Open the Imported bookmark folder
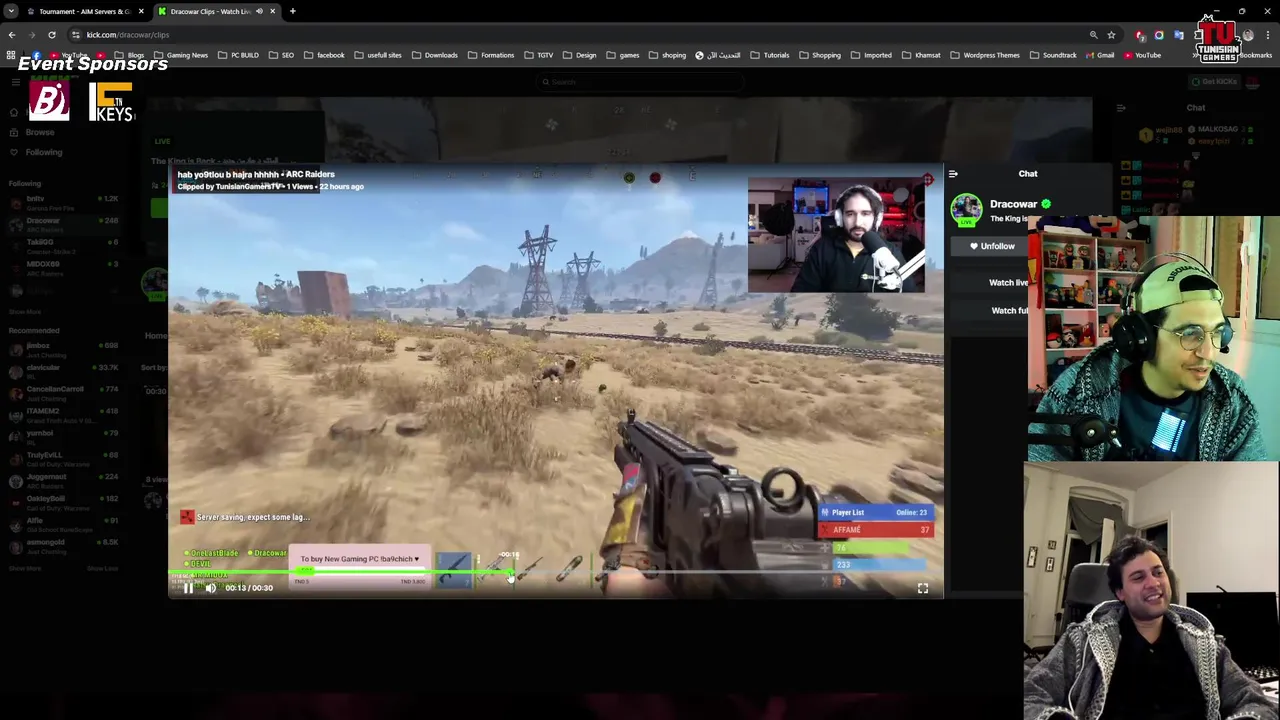This screenshot has width=1280, height=720. (x=871, y=55)
